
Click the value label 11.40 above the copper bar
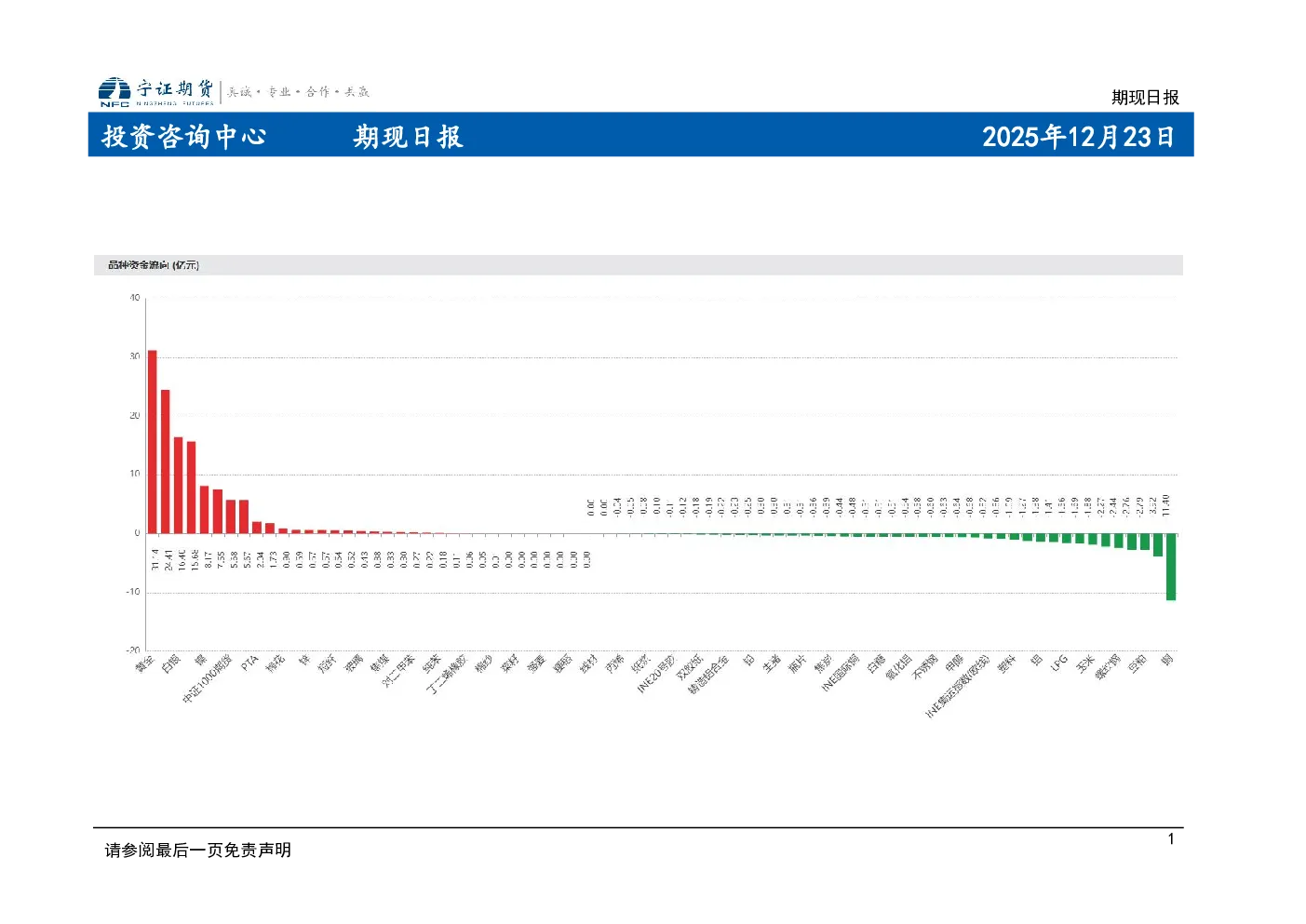click(1165, 505)
